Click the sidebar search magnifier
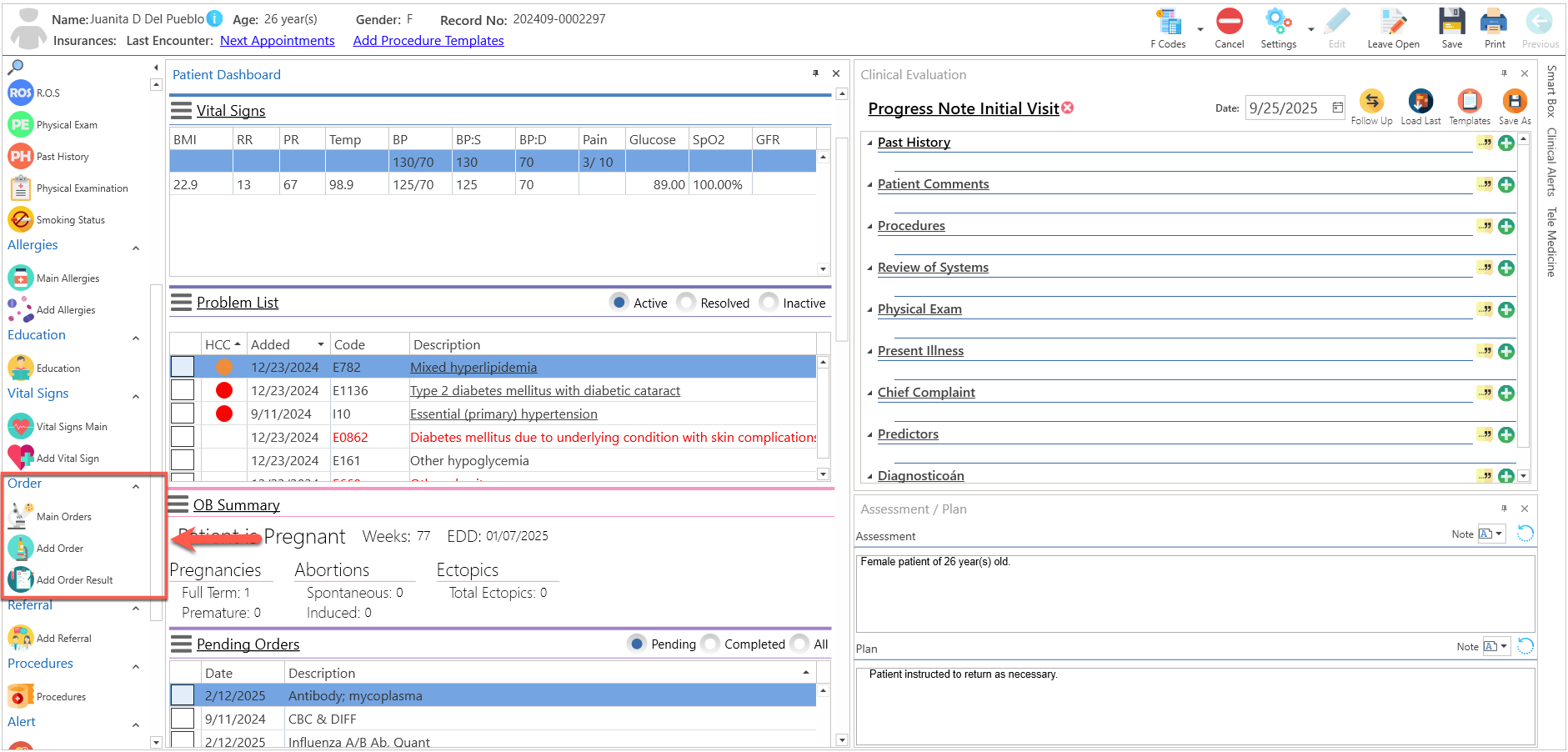Viewport: 1568px width, 752px height. (x=15, y=67)
